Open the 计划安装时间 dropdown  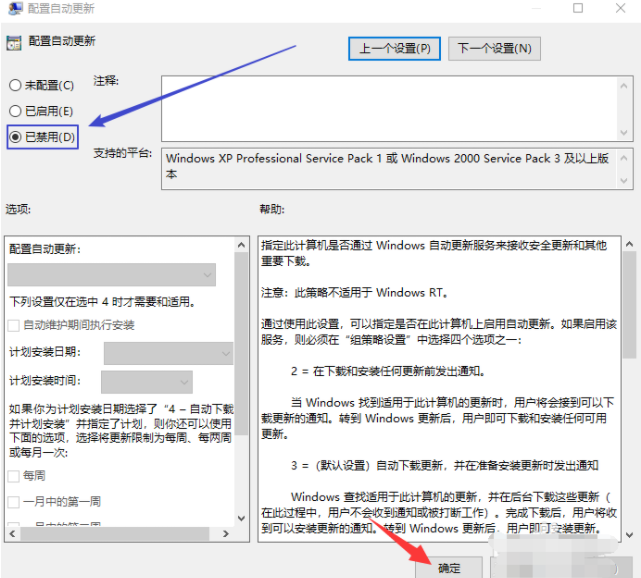click(x=146, y=381)
